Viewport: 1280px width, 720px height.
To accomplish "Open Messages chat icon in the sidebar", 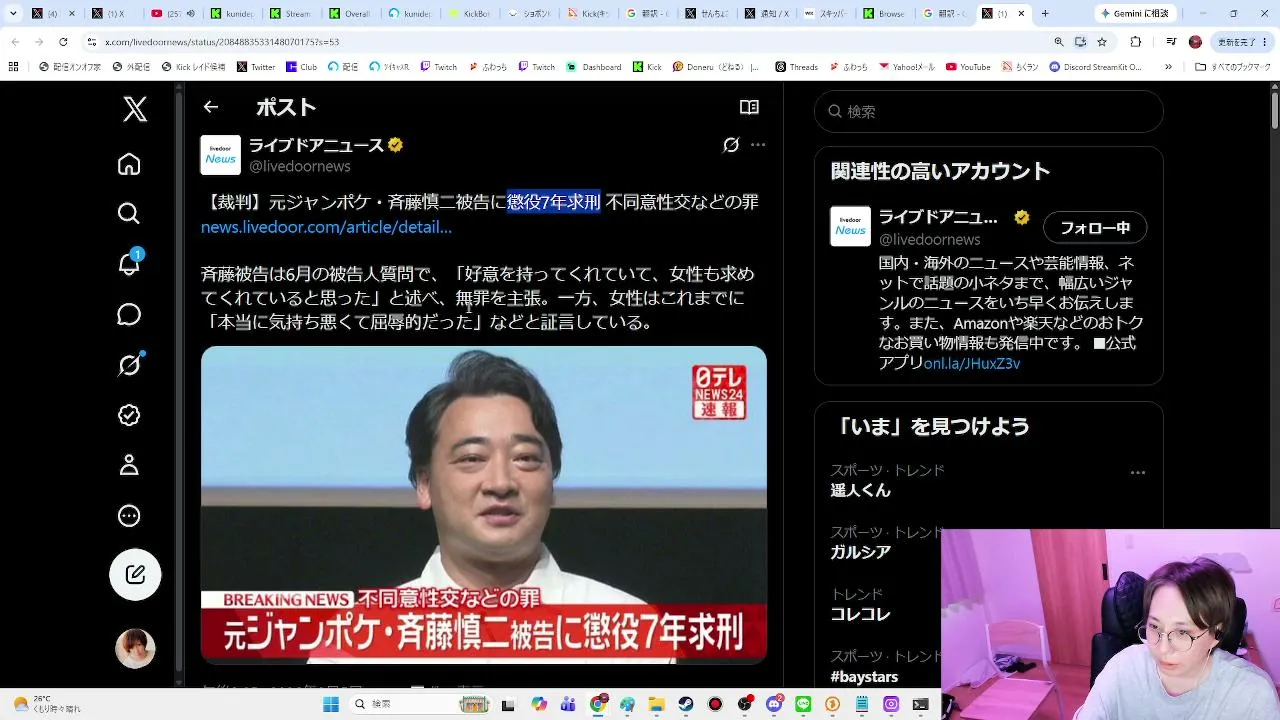I will coord(129,314).
